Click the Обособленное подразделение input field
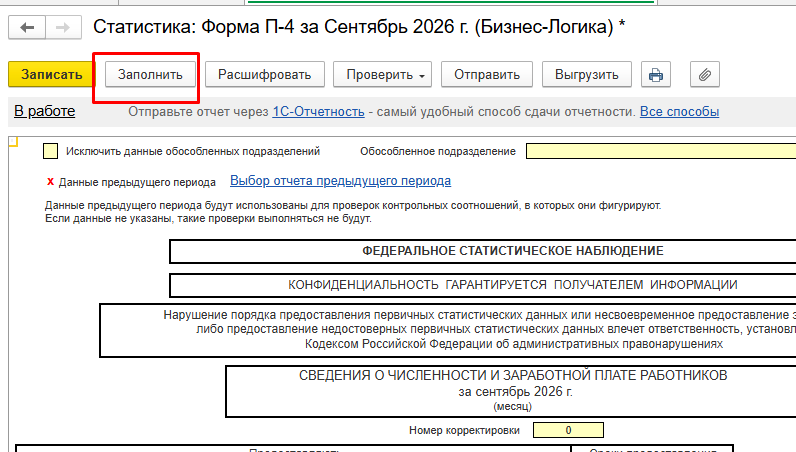 click(x=661, y=151)
